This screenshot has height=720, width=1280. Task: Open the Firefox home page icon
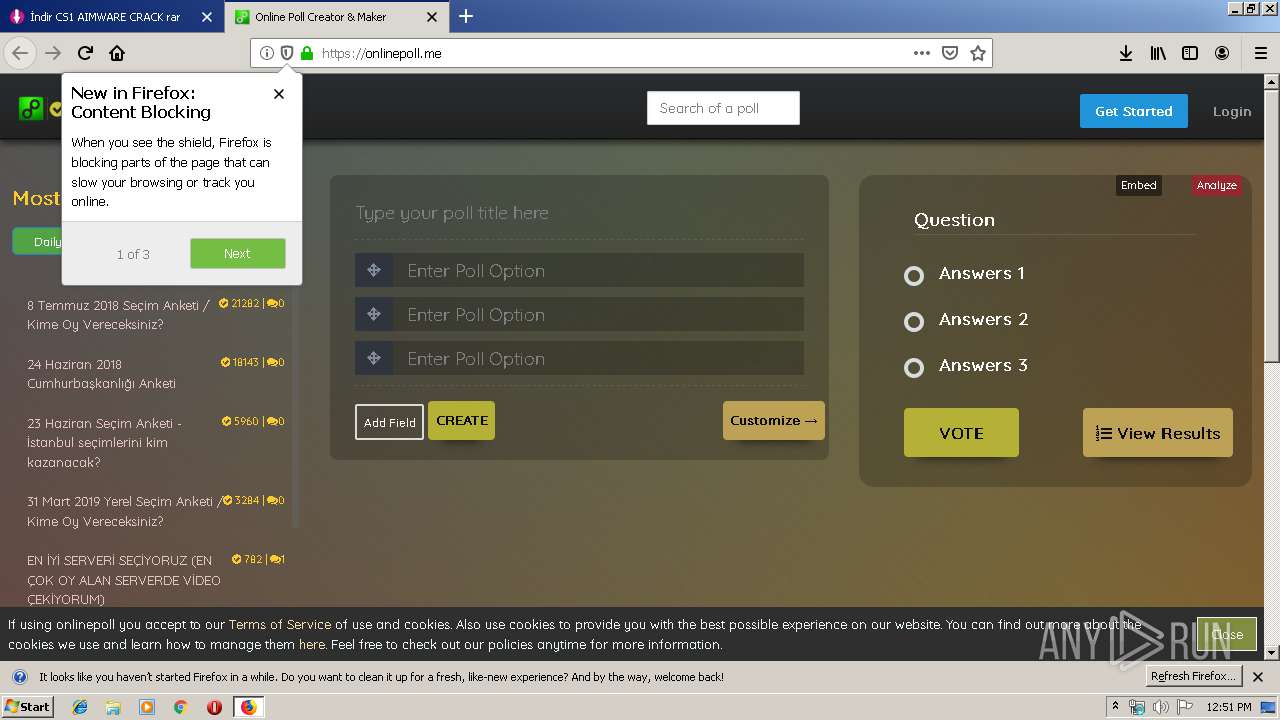click(x=117, y=53)
